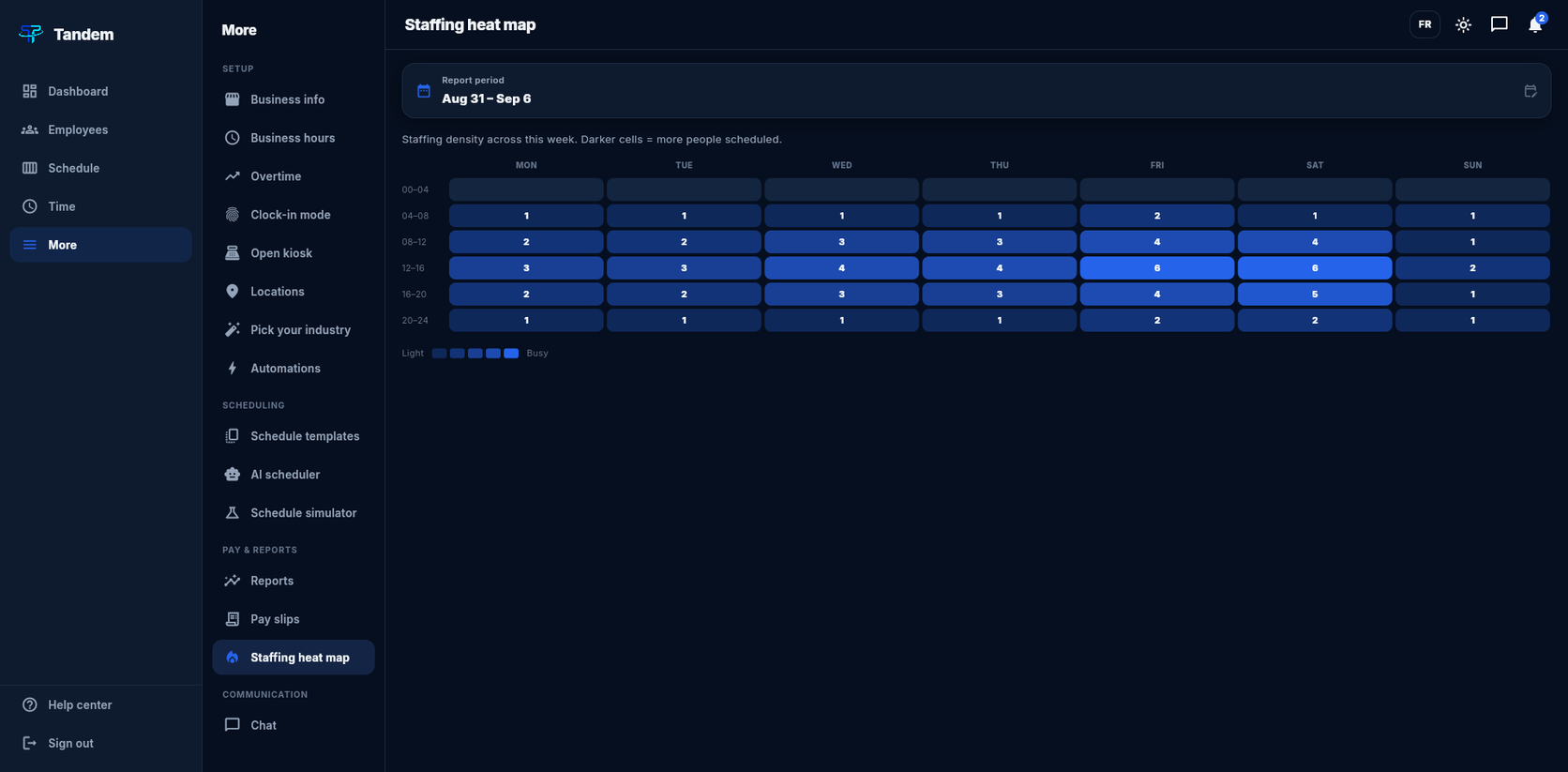The height and width of the screenshot is (772, 1568).
Task: Click the Schedule simulator flask icon
Action: (233, 513)
